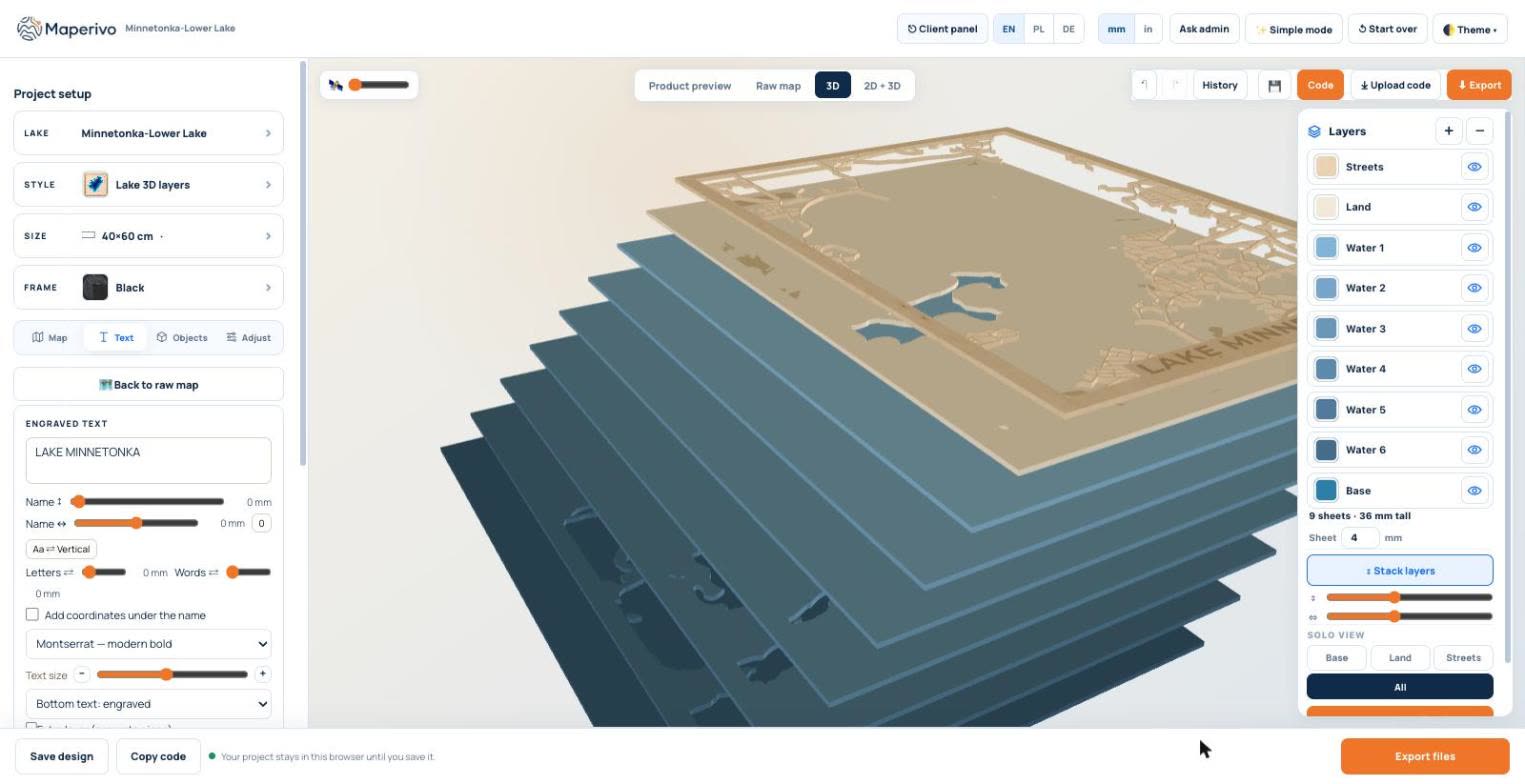Screen dimensions: 1525x784
Task: Switch to Product preview view
Action: [690, 85]
